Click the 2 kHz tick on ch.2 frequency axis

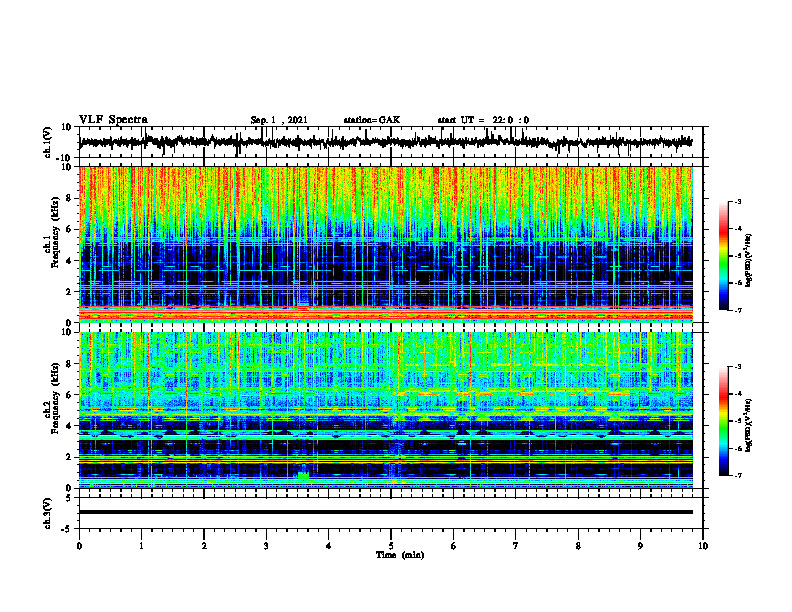point(70,457)
